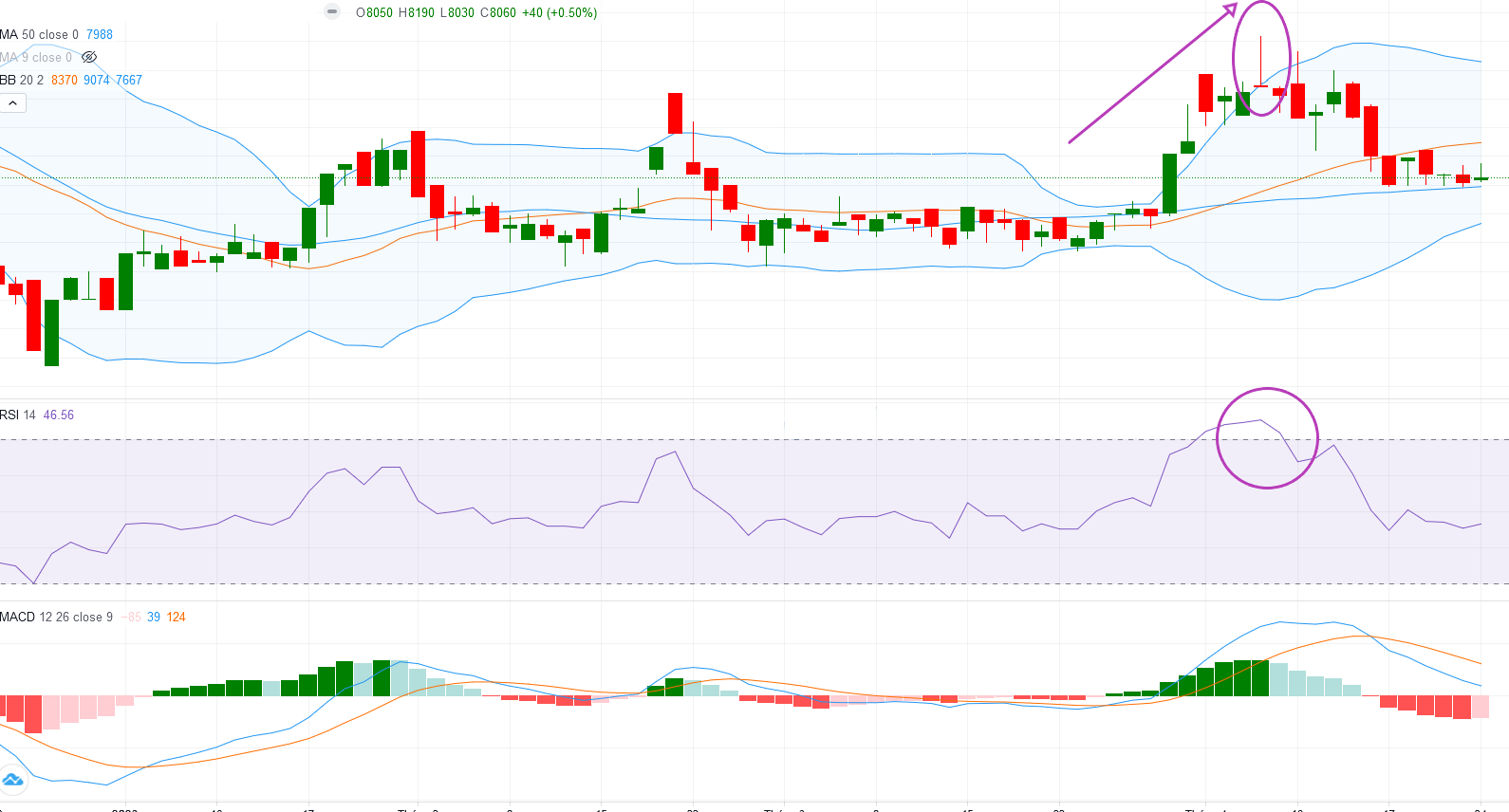Click the close price C8060
The image size is (1509, 812).
pyautogui.click(x=498, y=12)
